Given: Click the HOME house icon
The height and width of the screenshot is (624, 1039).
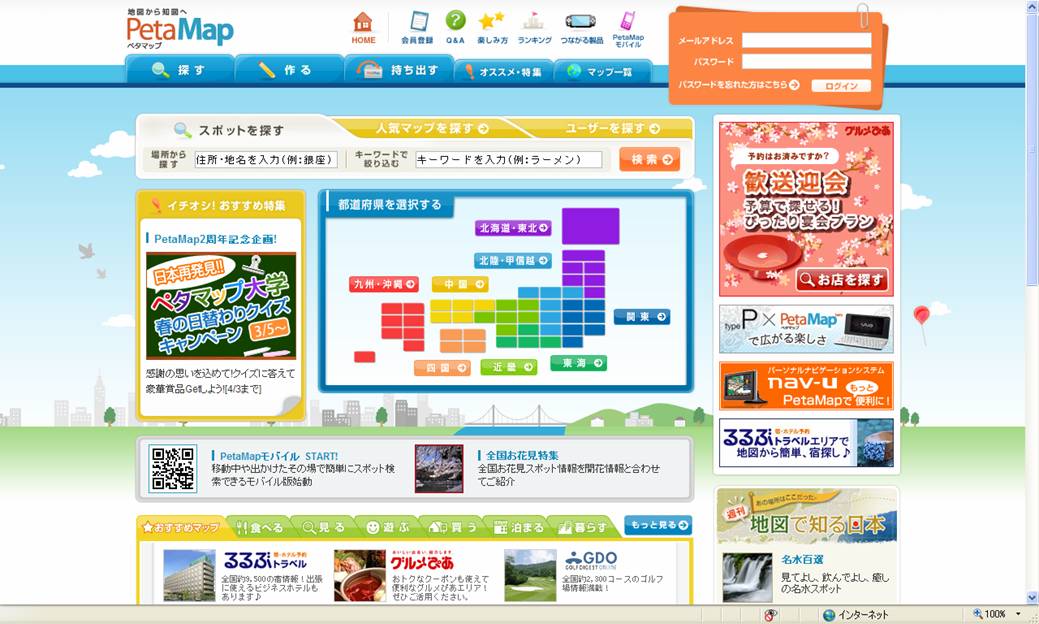Looking at the screenshot, I should point(362,22).
